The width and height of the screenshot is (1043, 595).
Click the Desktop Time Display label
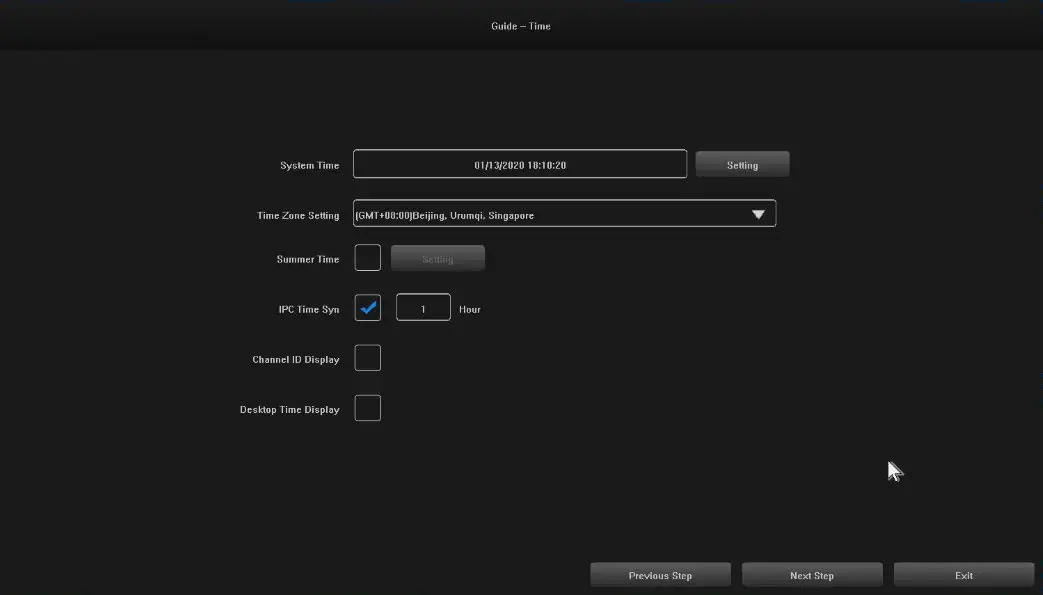tap(290, 410)
